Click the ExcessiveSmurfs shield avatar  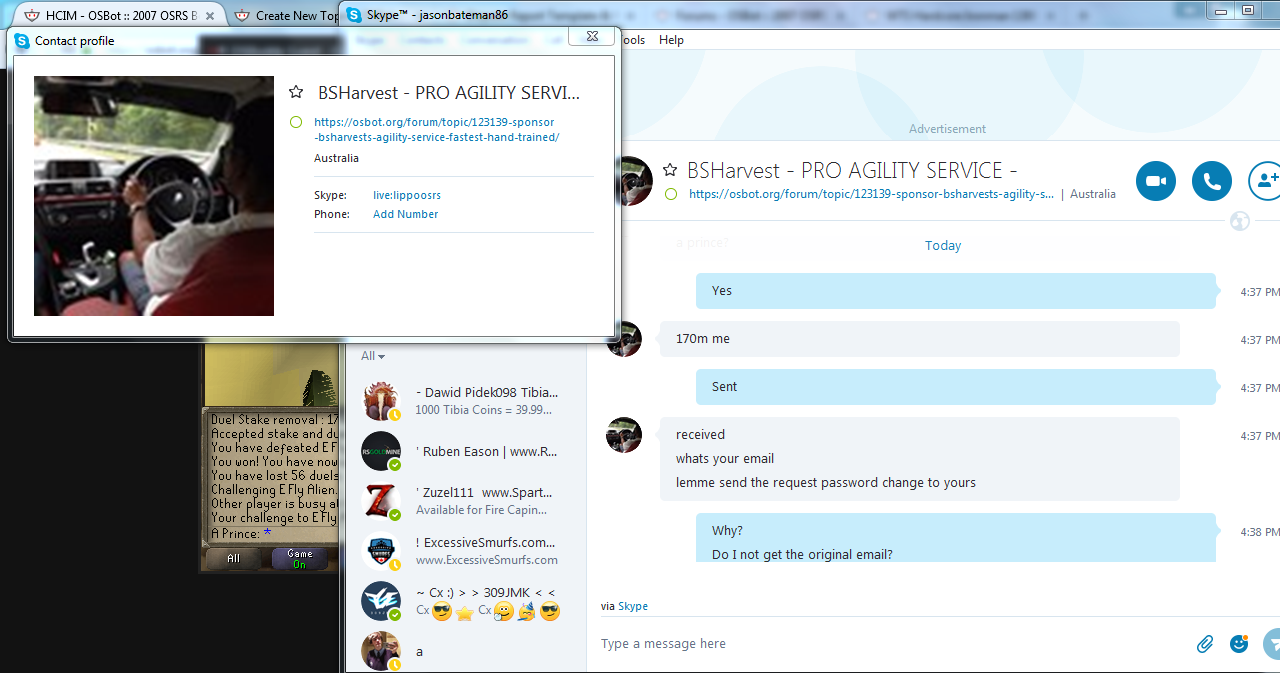click(381, 551)
